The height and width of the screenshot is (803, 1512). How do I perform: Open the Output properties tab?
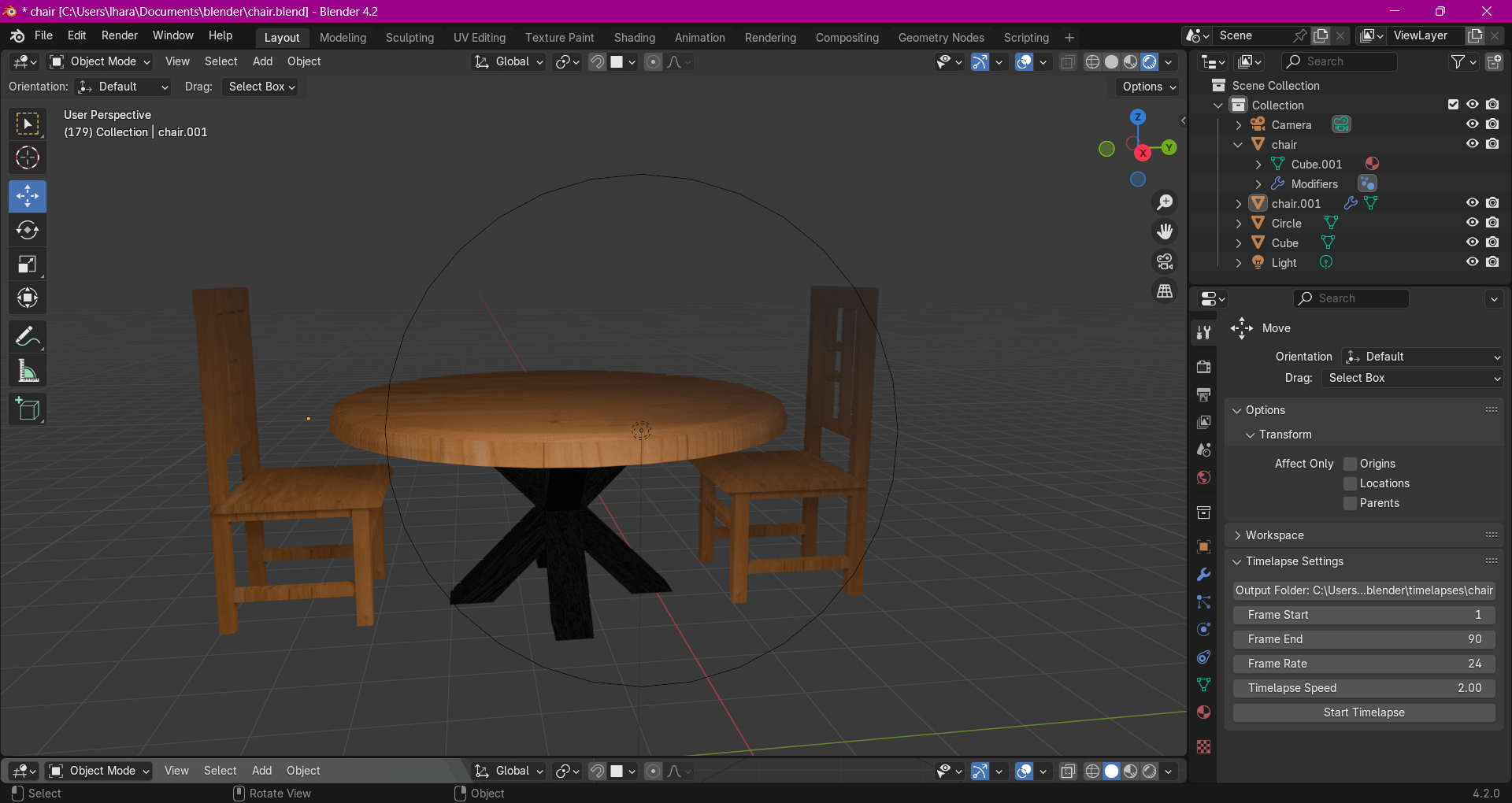[x=1203, y=394]
